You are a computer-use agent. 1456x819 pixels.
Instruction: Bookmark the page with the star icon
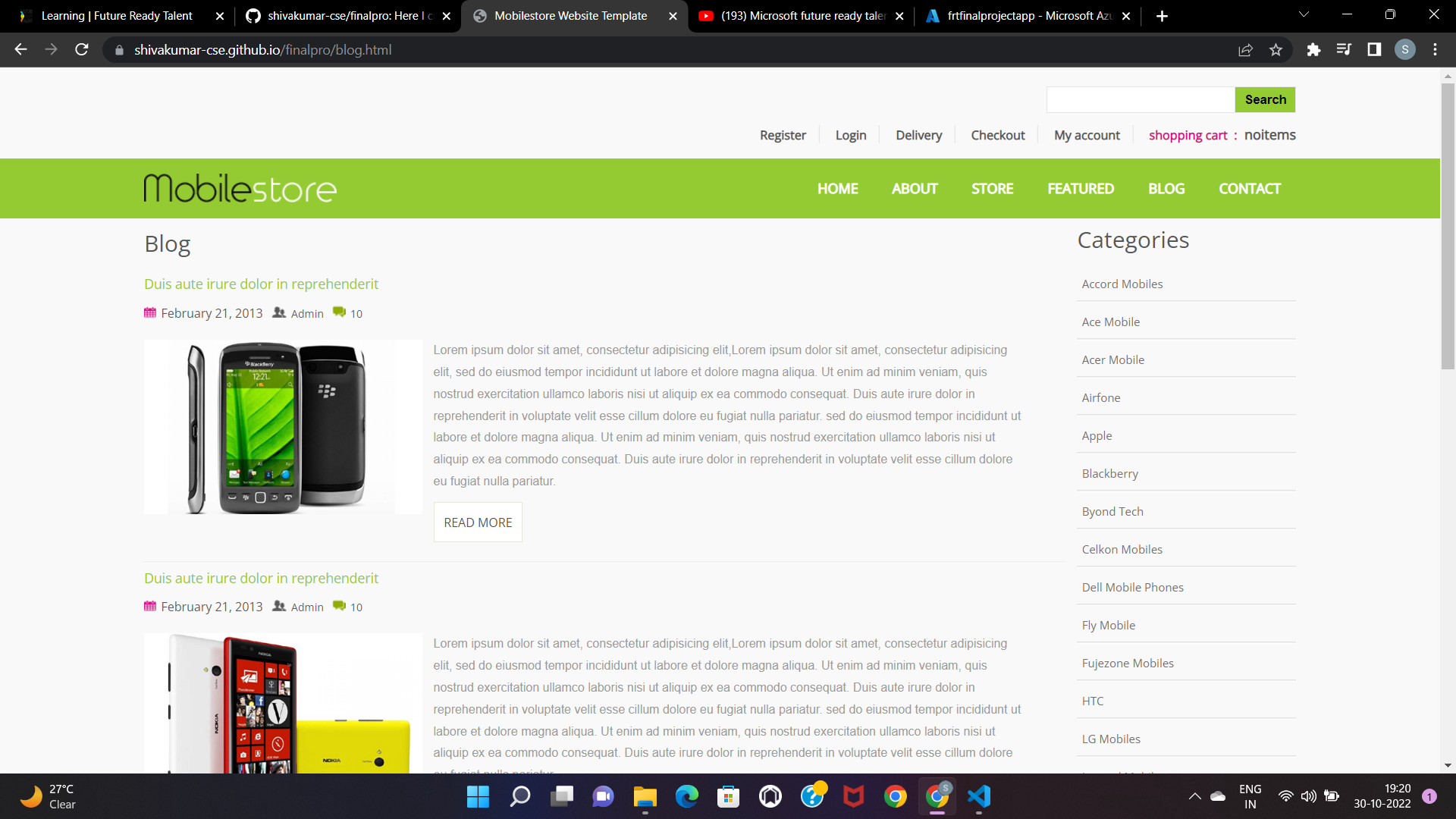[x=1276, y=49]
